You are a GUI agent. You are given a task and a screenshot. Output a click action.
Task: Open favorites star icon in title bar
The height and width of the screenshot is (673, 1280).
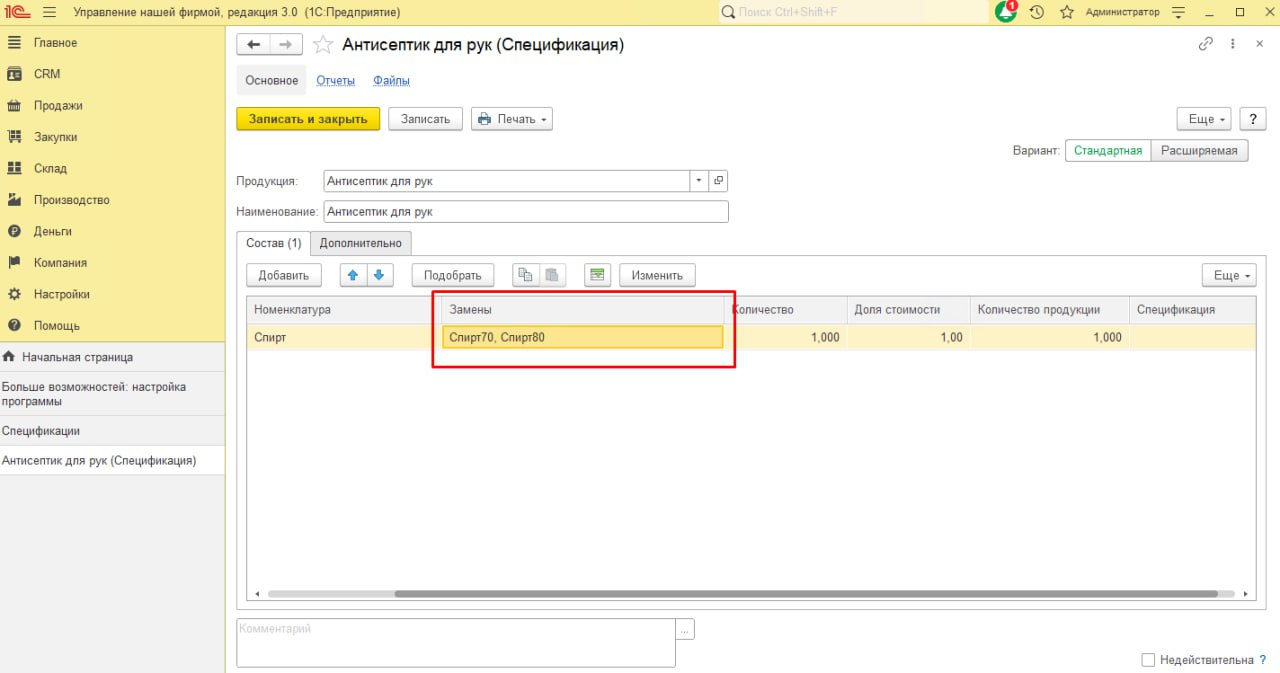[x=1067, y=12]
